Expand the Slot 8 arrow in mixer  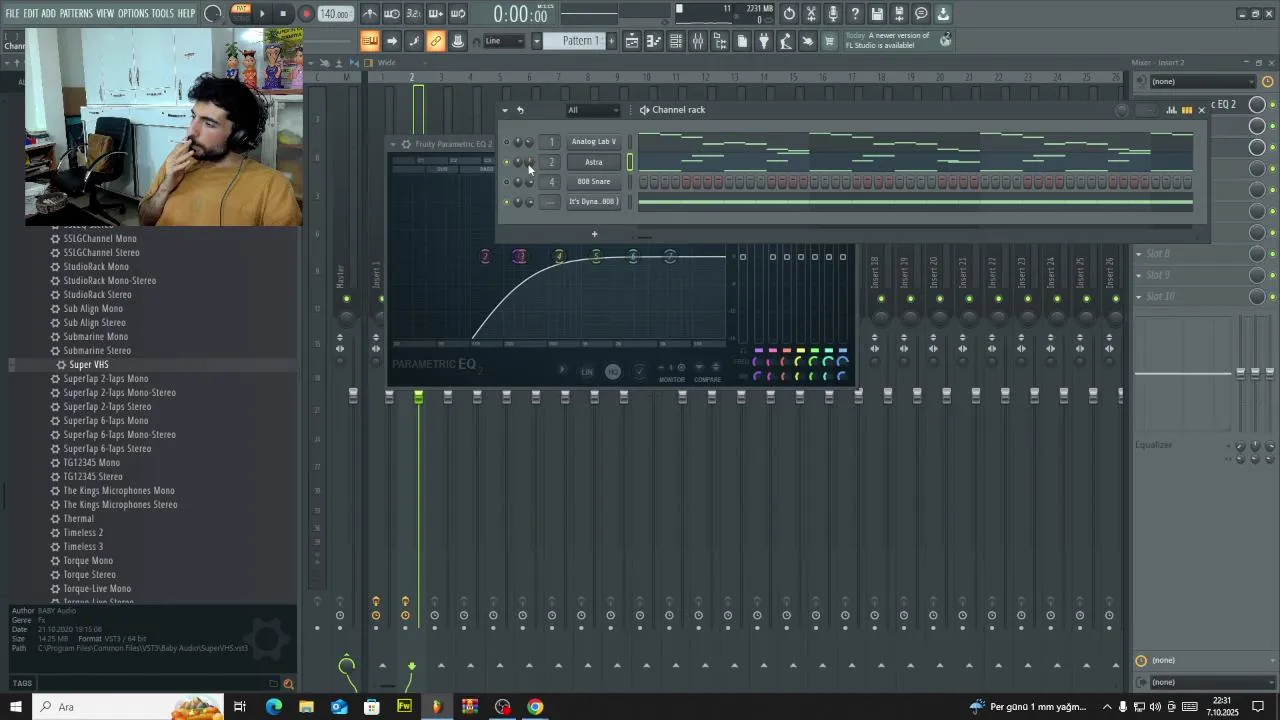click(1138, 254)
